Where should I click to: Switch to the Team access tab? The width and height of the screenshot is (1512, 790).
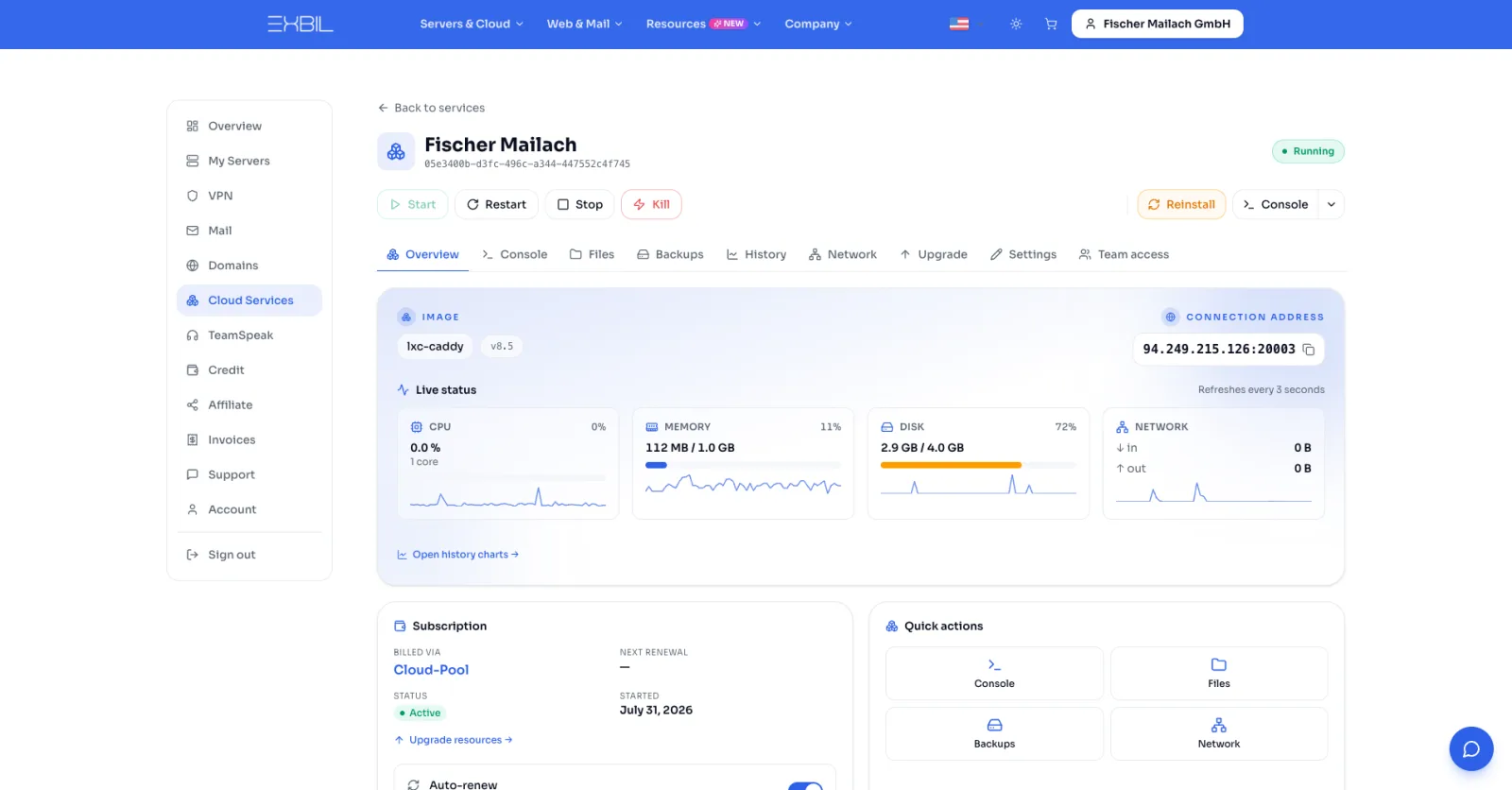(1125, 254)
